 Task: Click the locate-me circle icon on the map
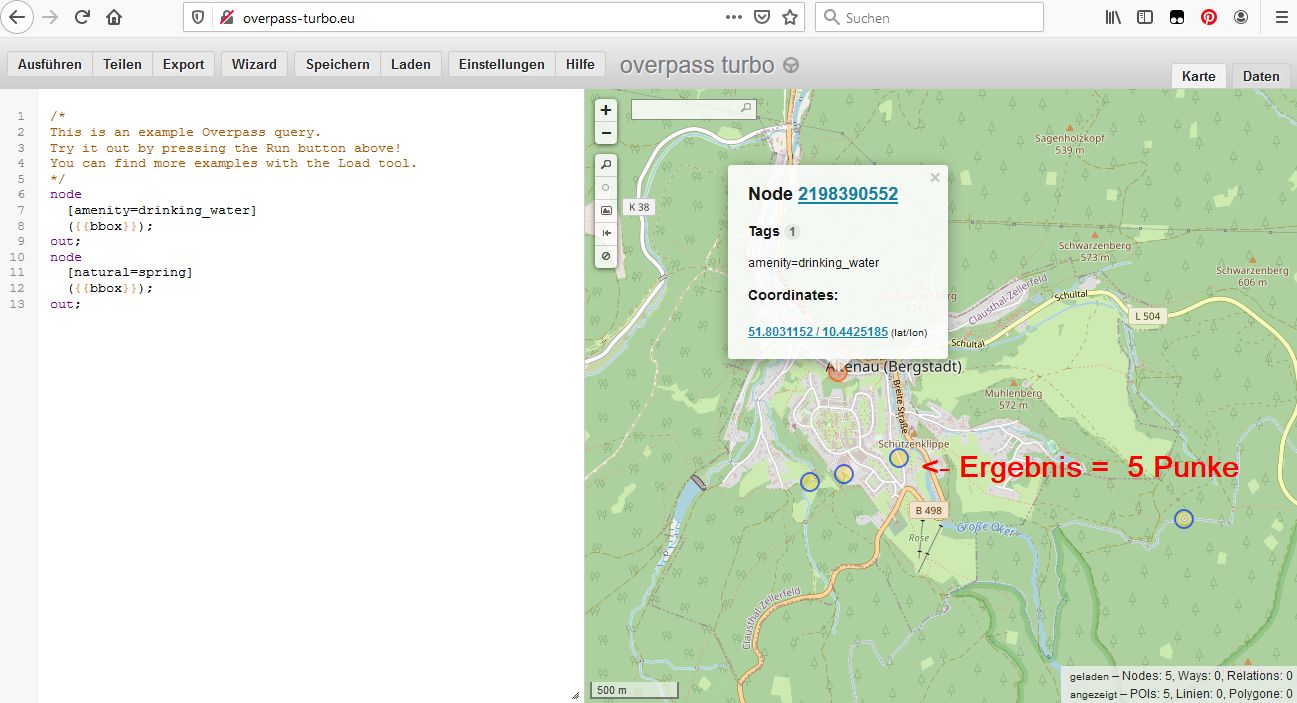pos(606,187)
